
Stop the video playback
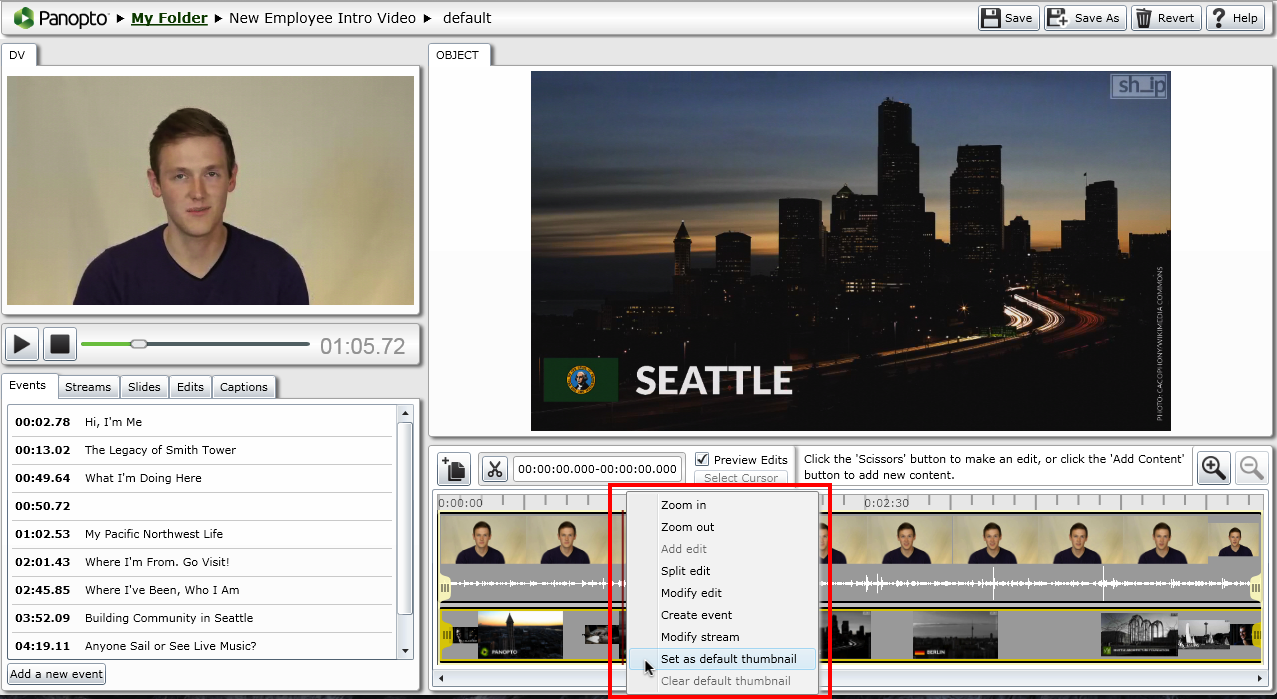tap(60, 345)
